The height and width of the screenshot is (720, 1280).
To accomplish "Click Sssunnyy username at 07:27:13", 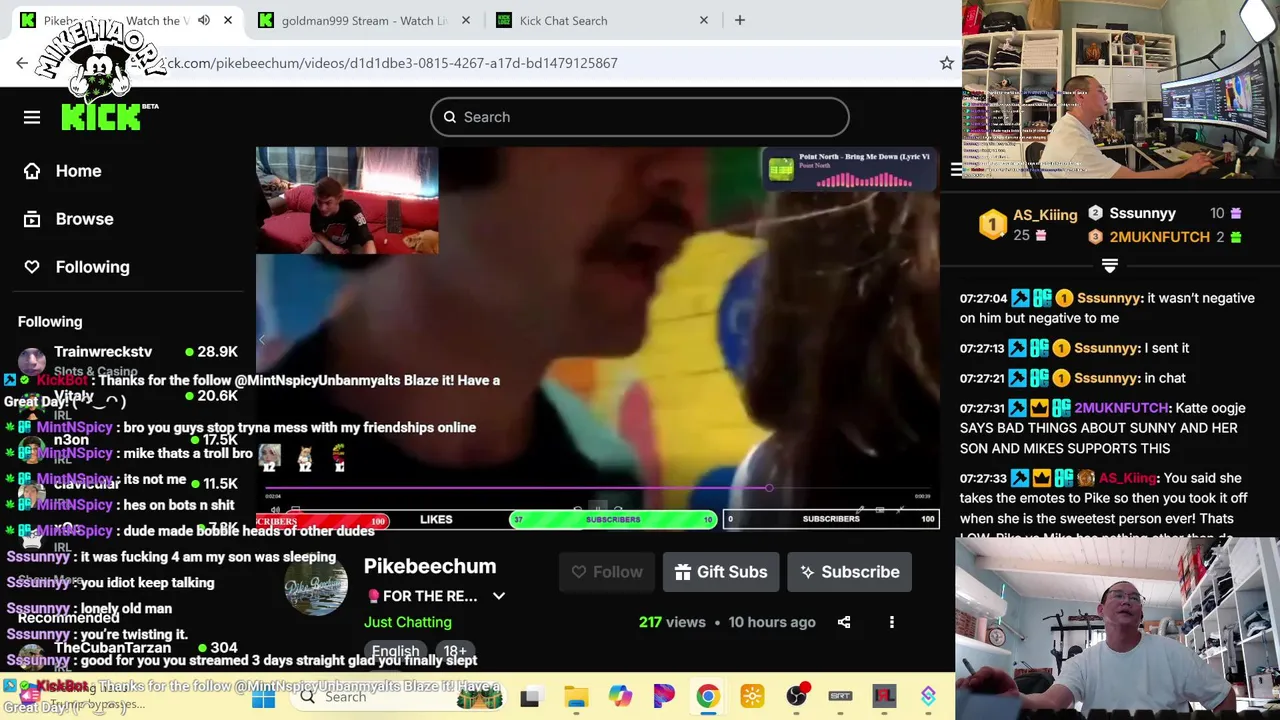I will click(x=1106, y=348).
